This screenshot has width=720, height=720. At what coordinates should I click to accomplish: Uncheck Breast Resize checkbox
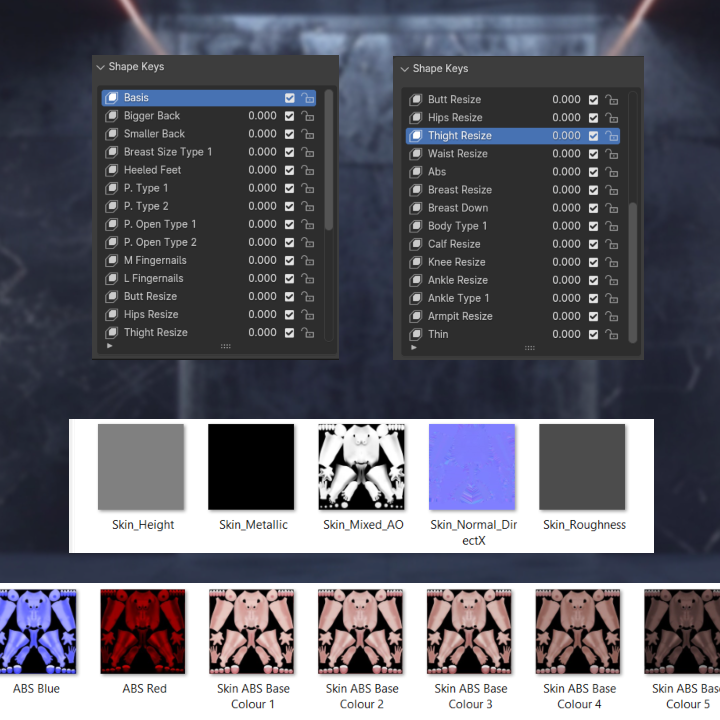click(x=593, y=190)
